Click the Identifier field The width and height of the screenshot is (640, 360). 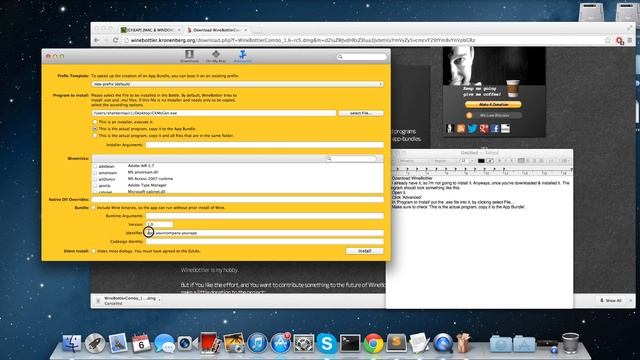264,233
